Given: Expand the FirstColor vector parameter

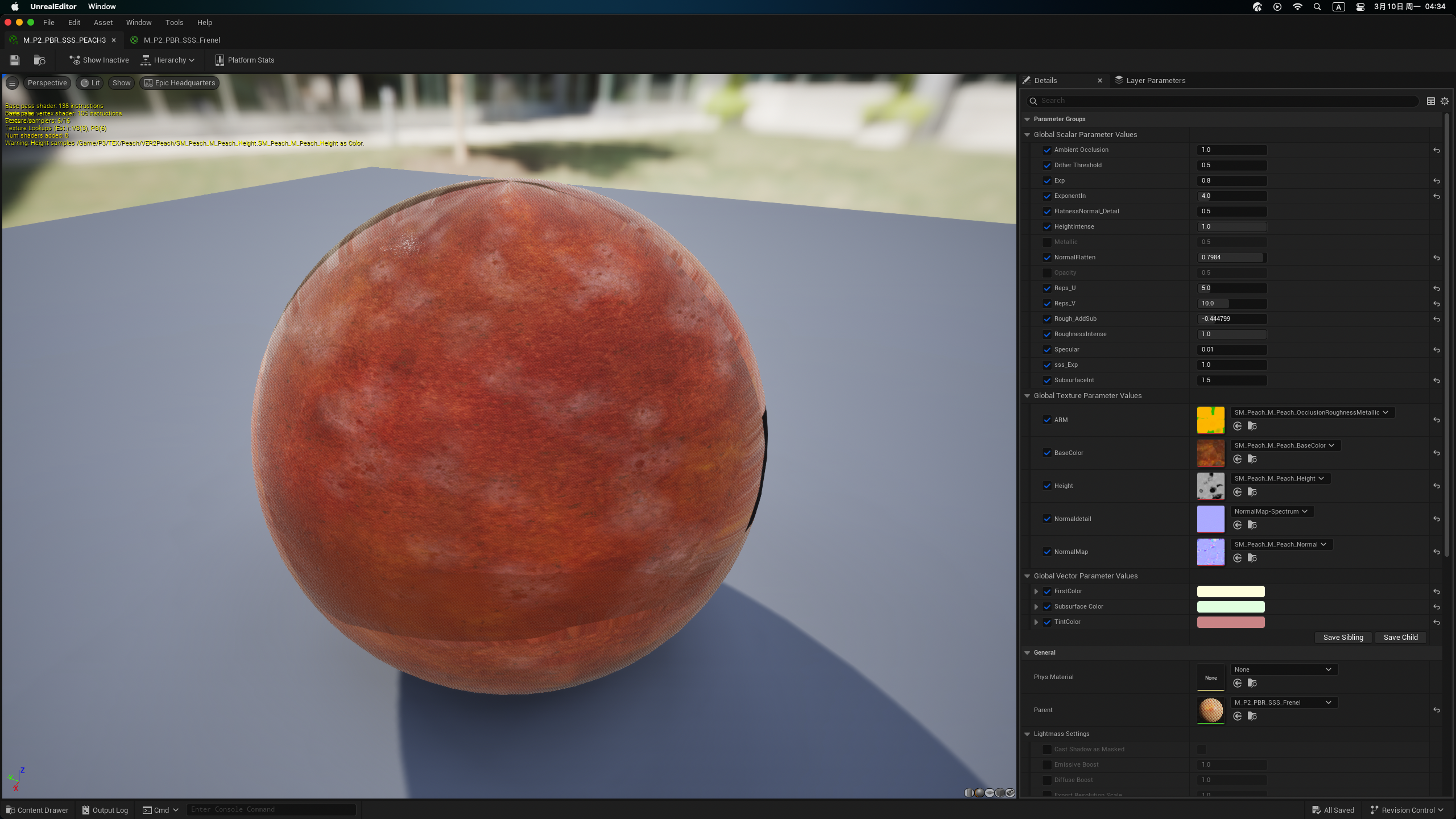Looking at the screenshot, I should (1036, 591).
